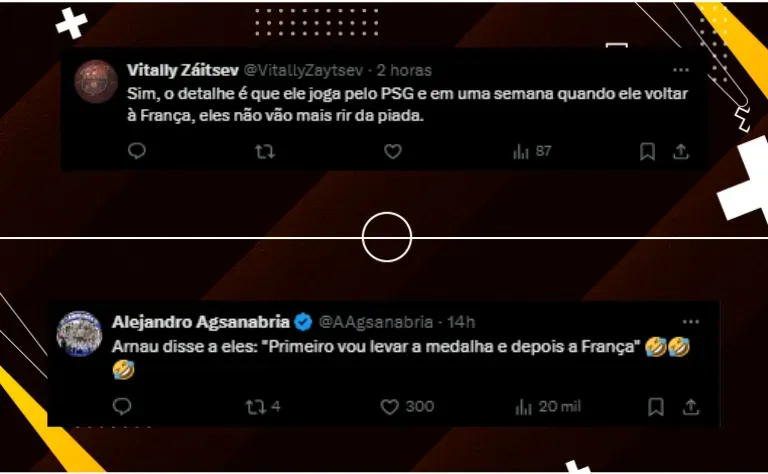Like the tweet about PSG
Image resolution: width=768 pixels, height=474 pixels.
tap(392, 151)
